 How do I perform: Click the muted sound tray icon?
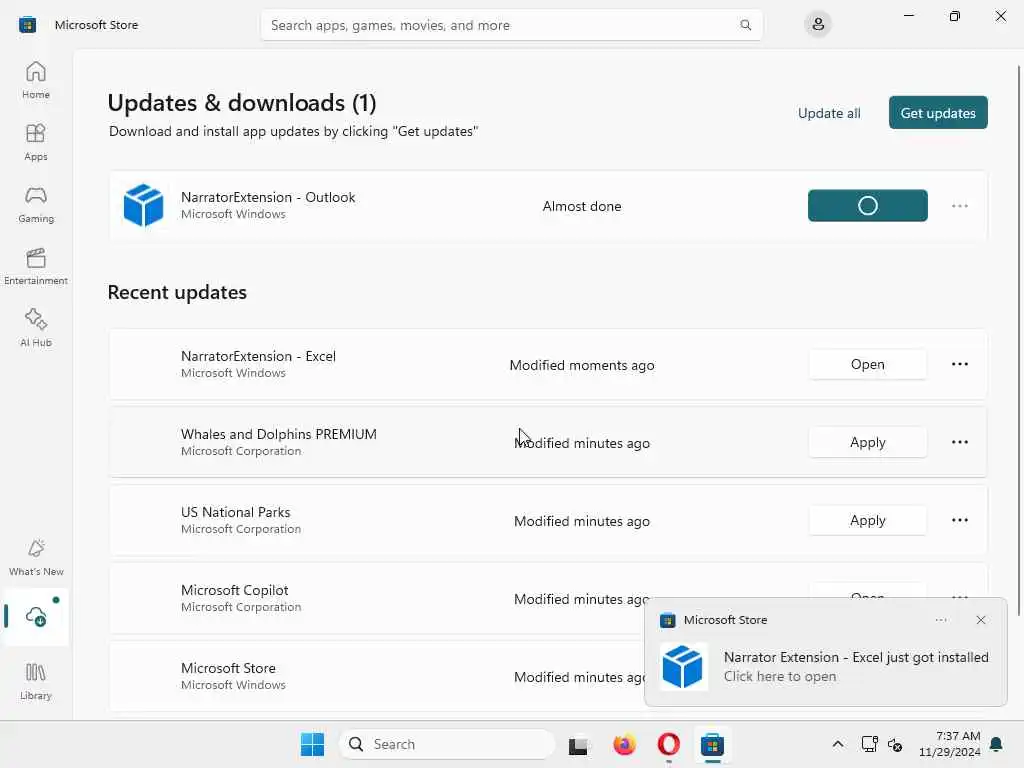(895, 744)
